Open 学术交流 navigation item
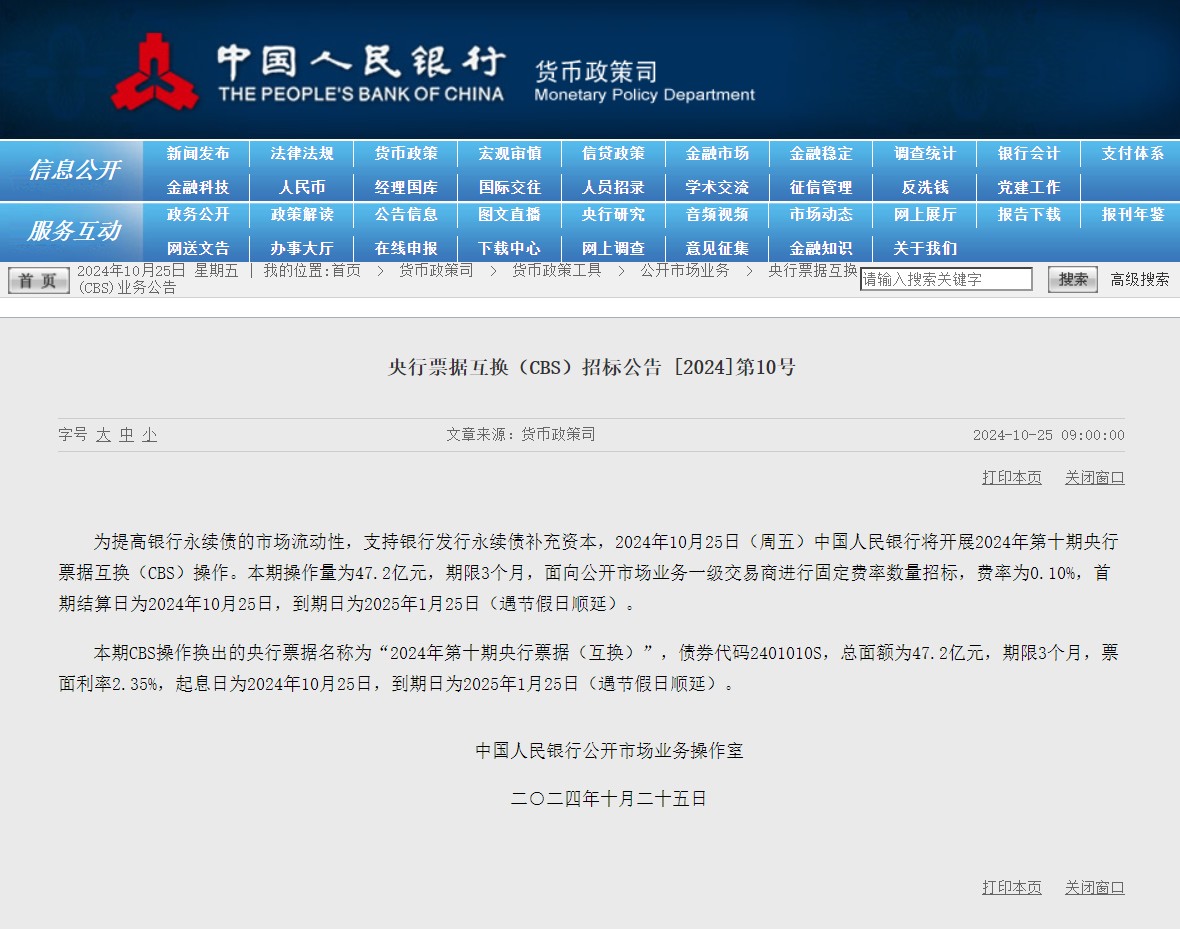The image size is (1180, 929). (x=717, y=187)
